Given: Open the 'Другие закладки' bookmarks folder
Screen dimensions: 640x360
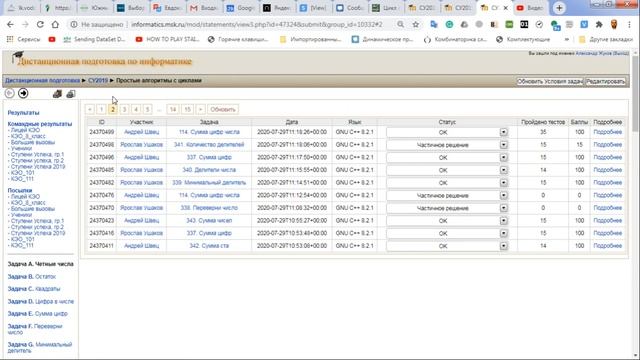Looking at the screenshot, I should (x=606, y=40).
